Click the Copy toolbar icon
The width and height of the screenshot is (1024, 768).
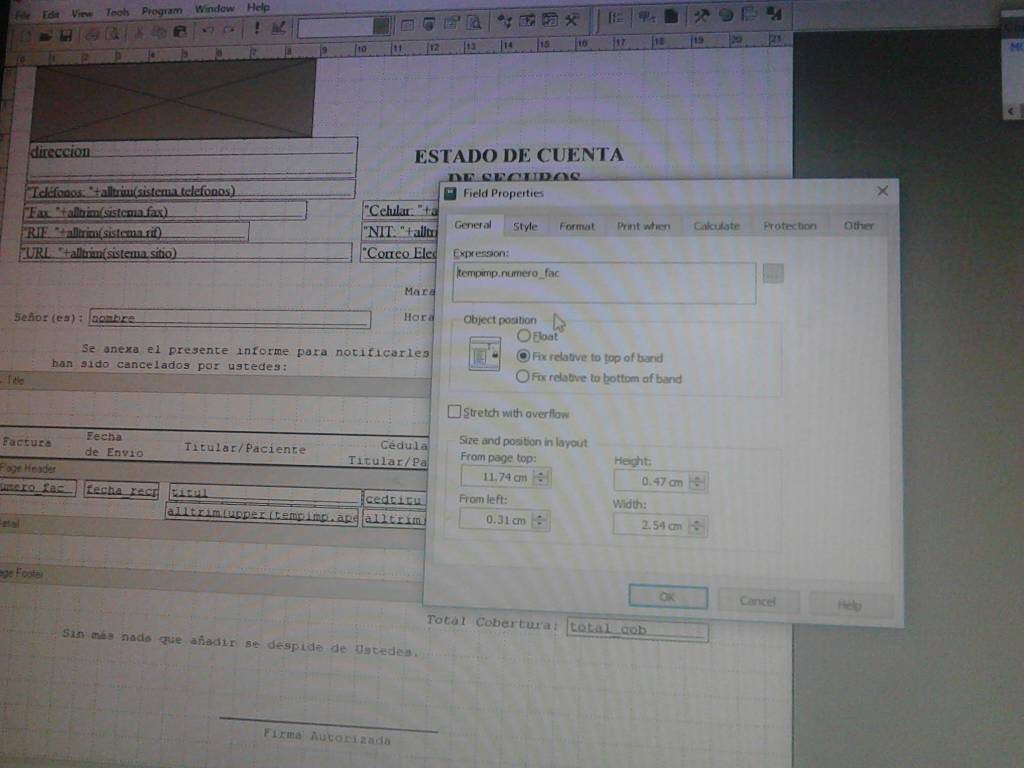coord(159,31)
